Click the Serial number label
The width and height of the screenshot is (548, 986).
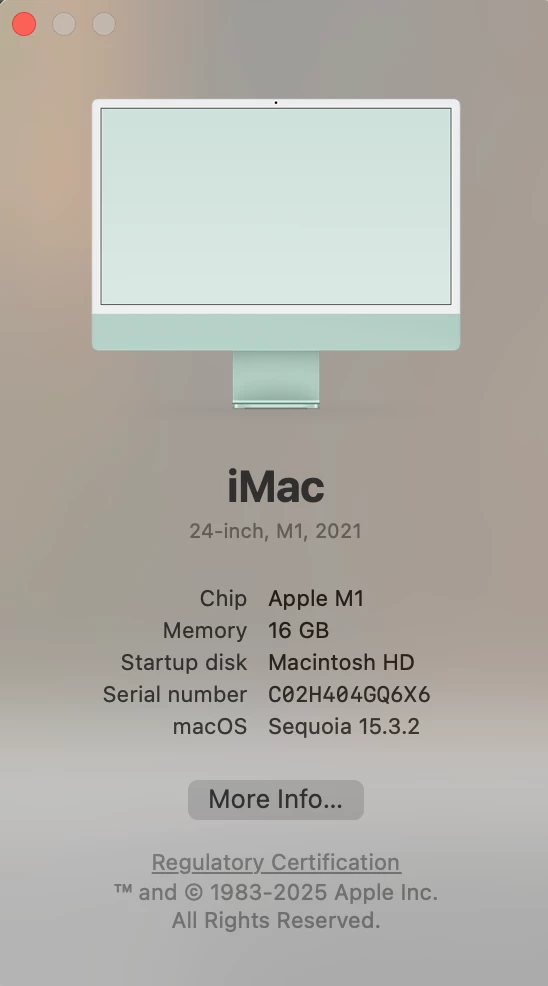pyautogui.click(x=175, y=695)
